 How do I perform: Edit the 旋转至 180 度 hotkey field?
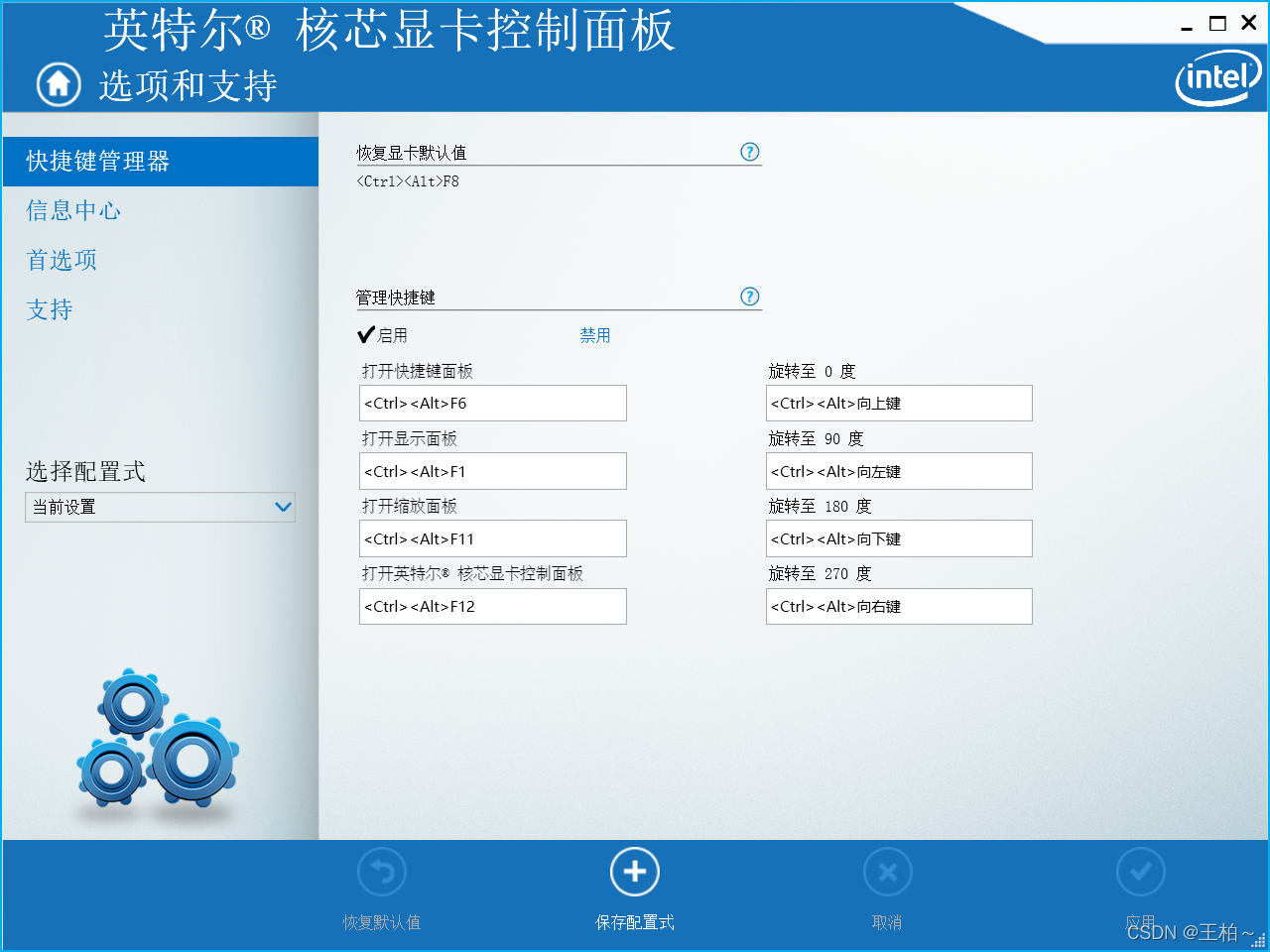[899, 538]
